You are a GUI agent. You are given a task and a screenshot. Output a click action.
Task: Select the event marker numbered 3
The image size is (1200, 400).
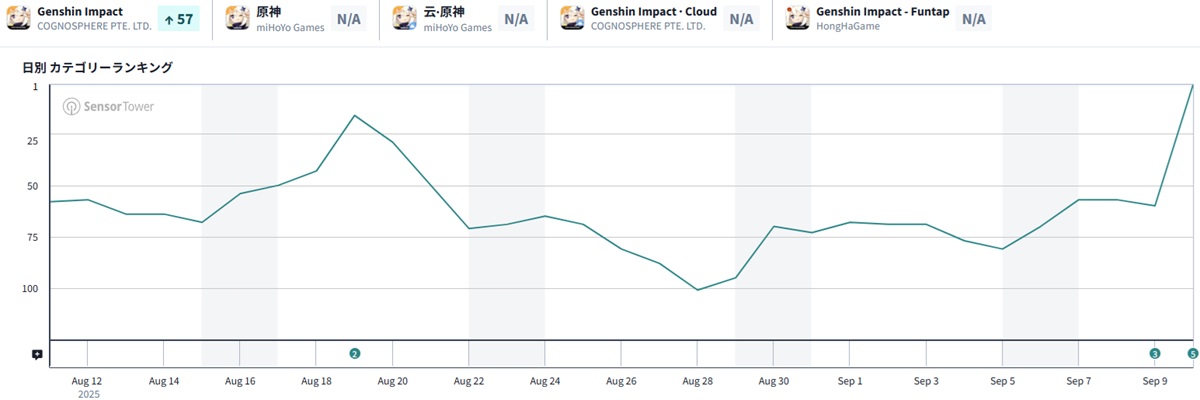(1155, 353)
